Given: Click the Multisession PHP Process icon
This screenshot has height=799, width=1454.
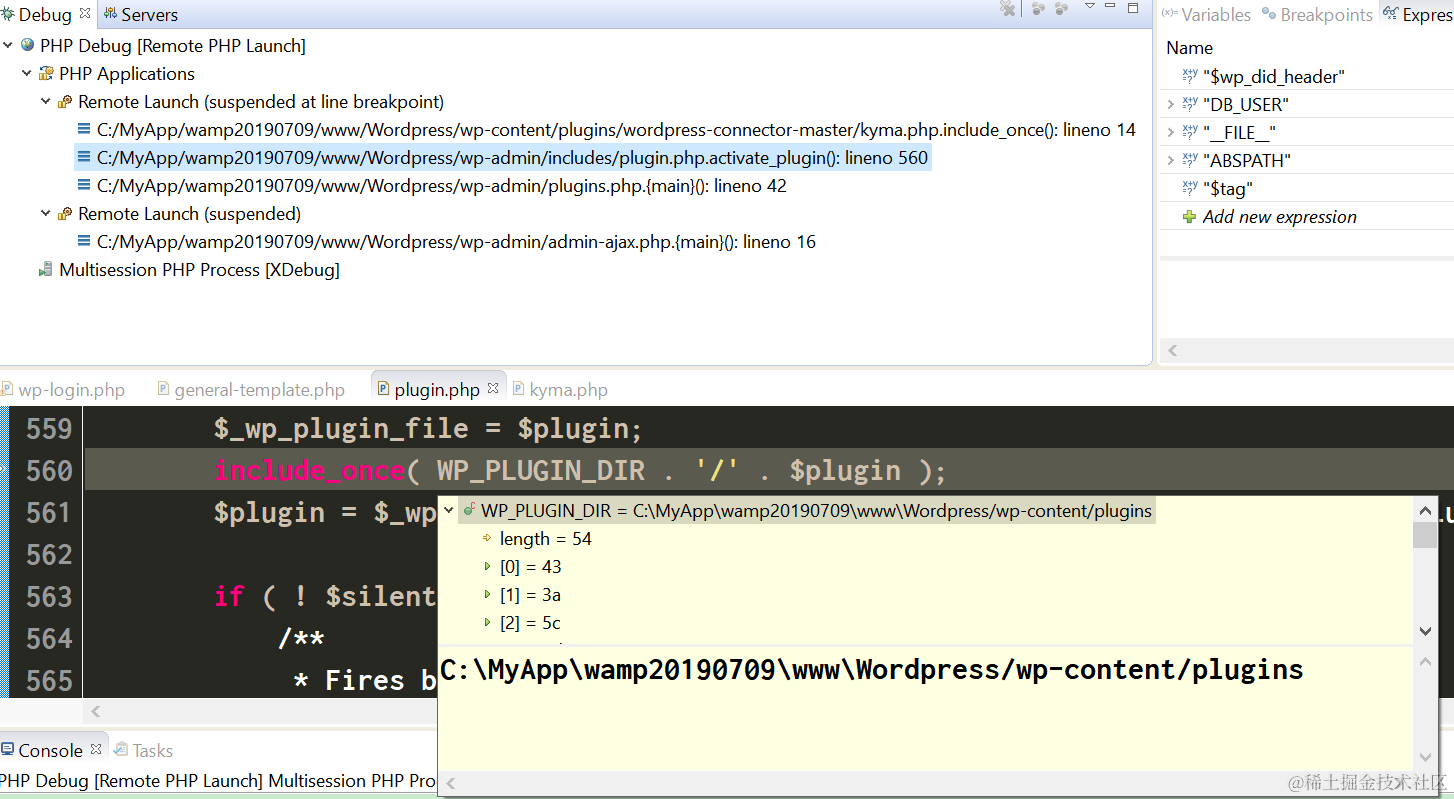Looking at the screenshot, I should pyautogui.click(x=46, y=269).
